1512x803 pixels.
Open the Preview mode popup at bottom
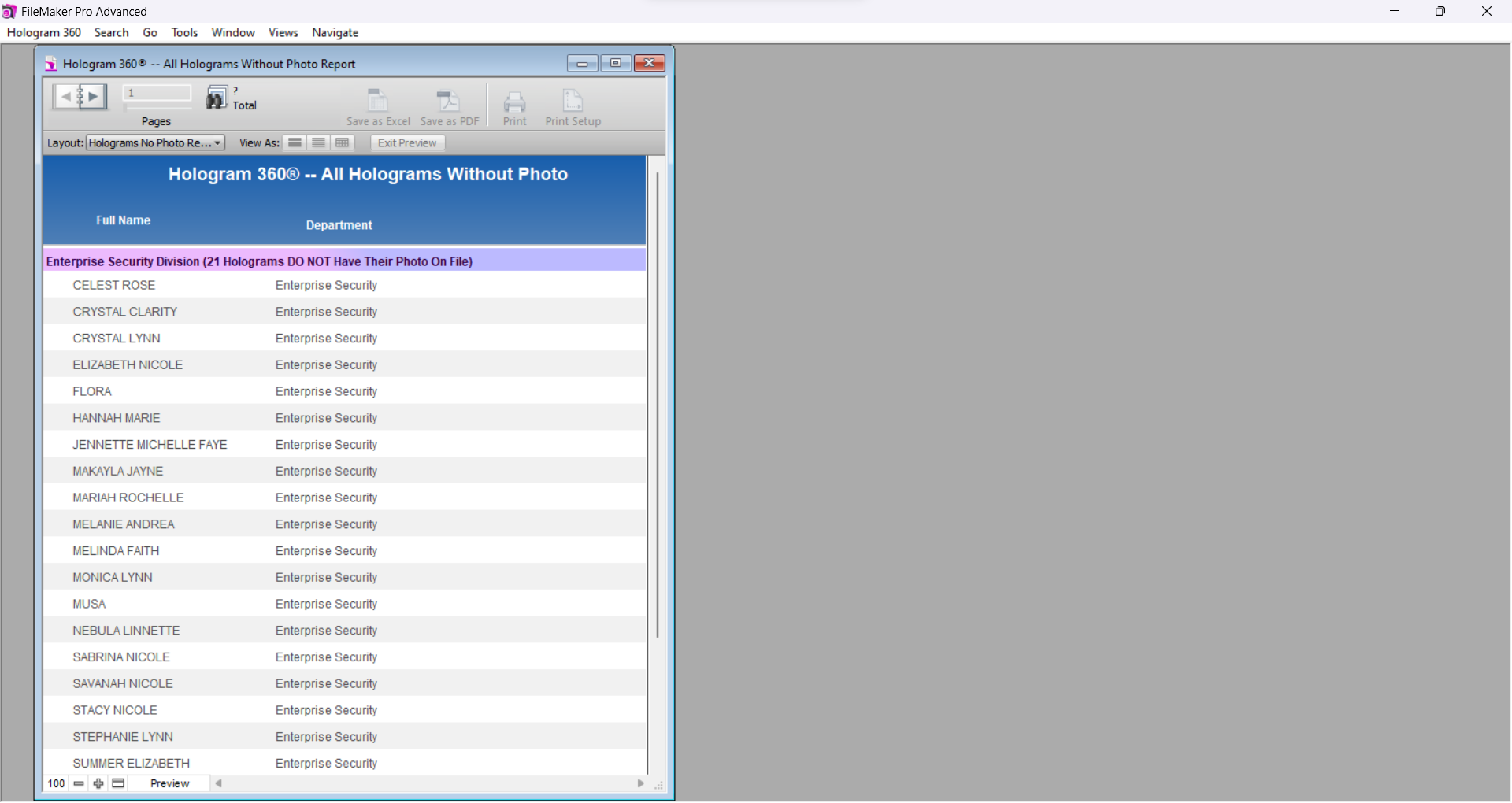tap(169, 783)
